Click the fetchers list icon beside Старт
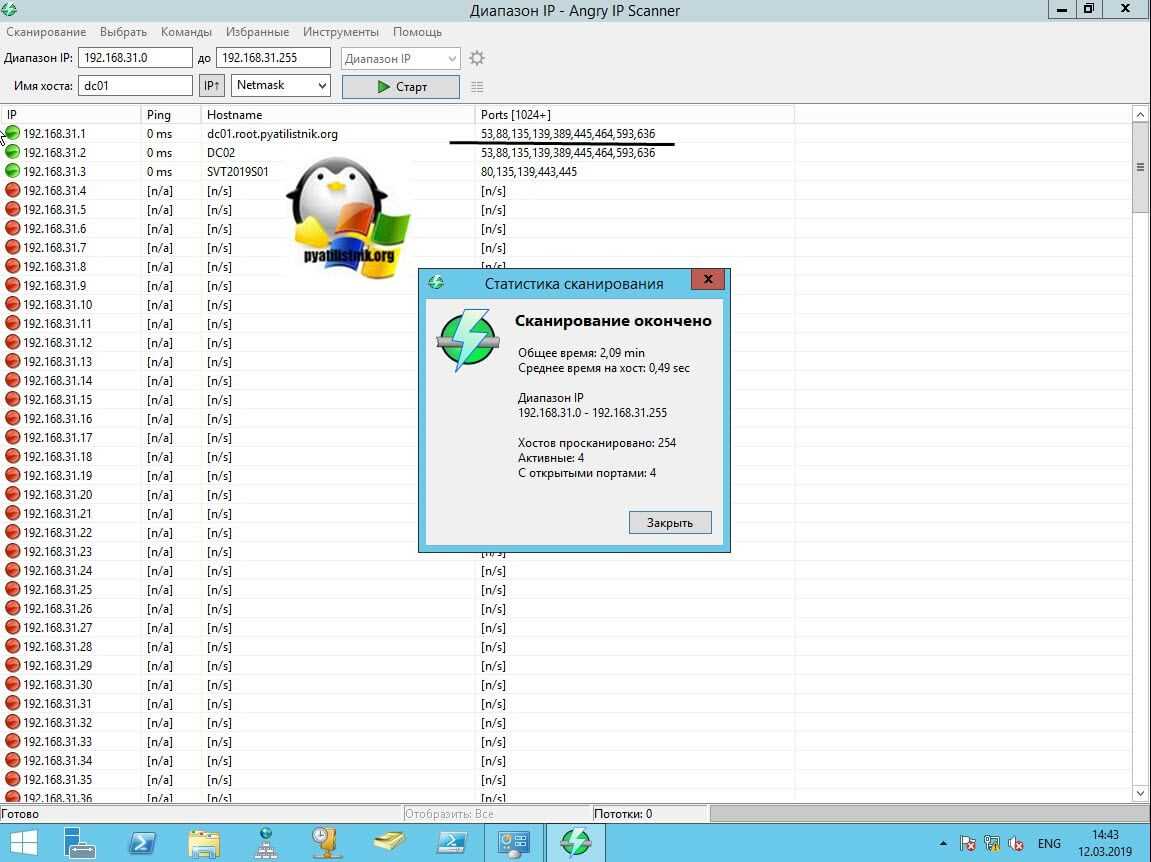Image resolution: width=1151 pixels, height=862 pixels. 477,87
